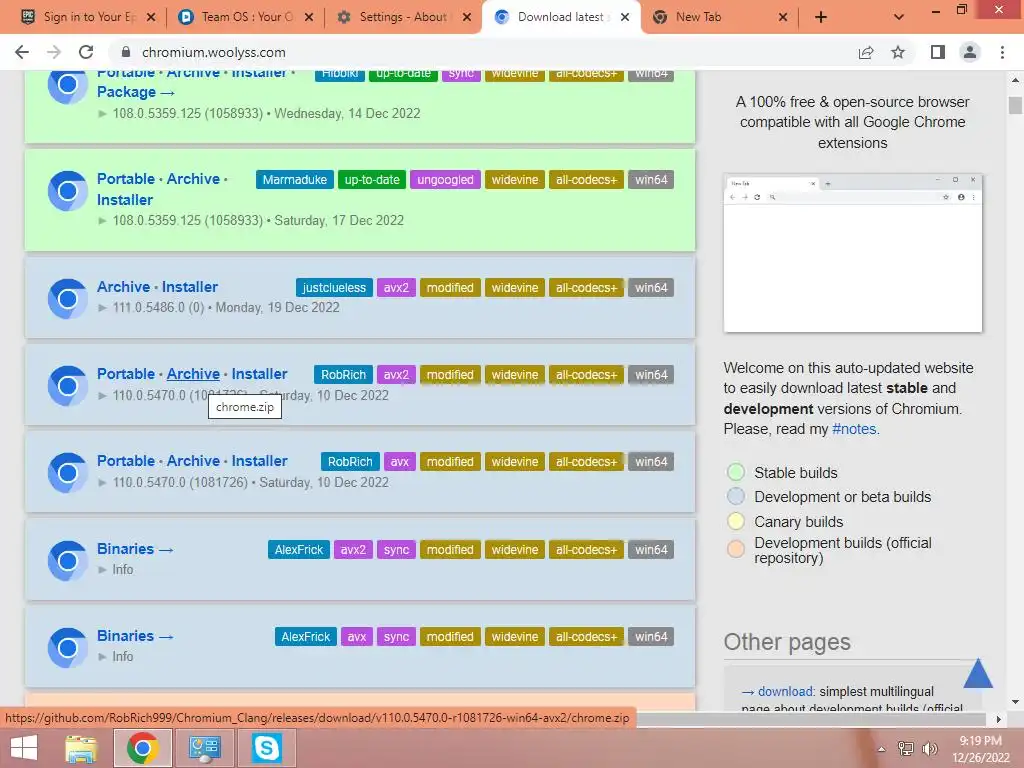Open AlexFrick avx2 Binaries link
Screen dimensions: 1024x768
pos(135,549)
